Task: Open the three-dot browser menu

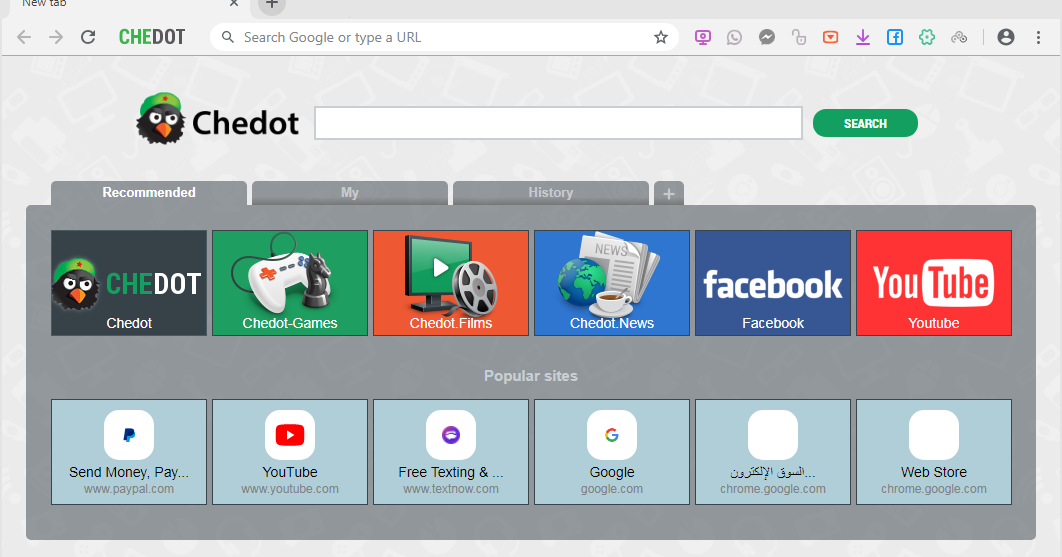Action: click(1038, 37)
